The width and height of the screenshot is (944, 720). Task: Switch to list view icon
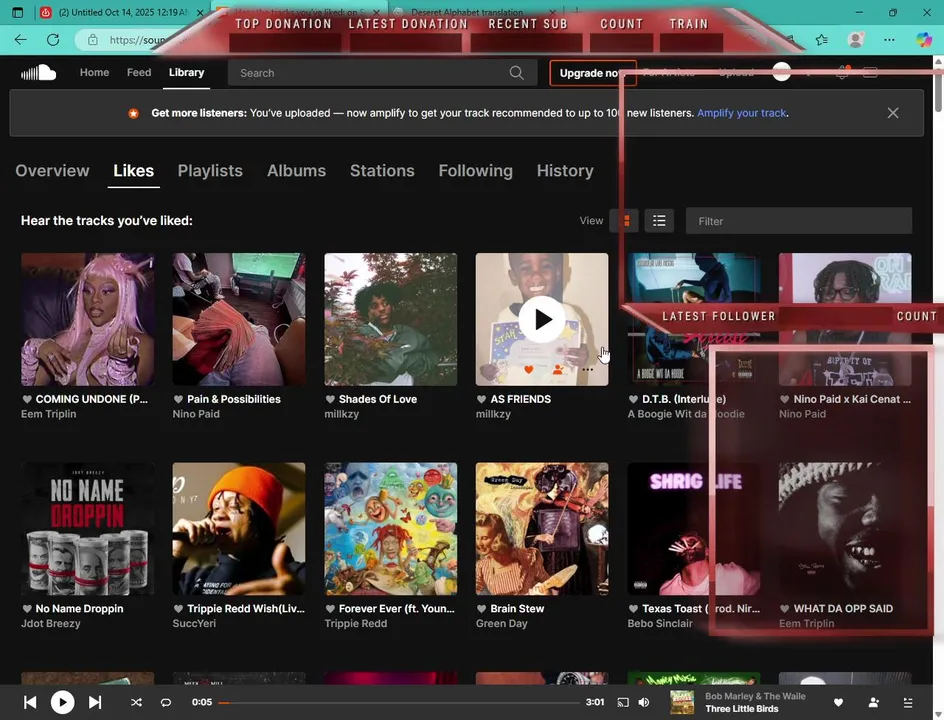(x=659, y=221)
